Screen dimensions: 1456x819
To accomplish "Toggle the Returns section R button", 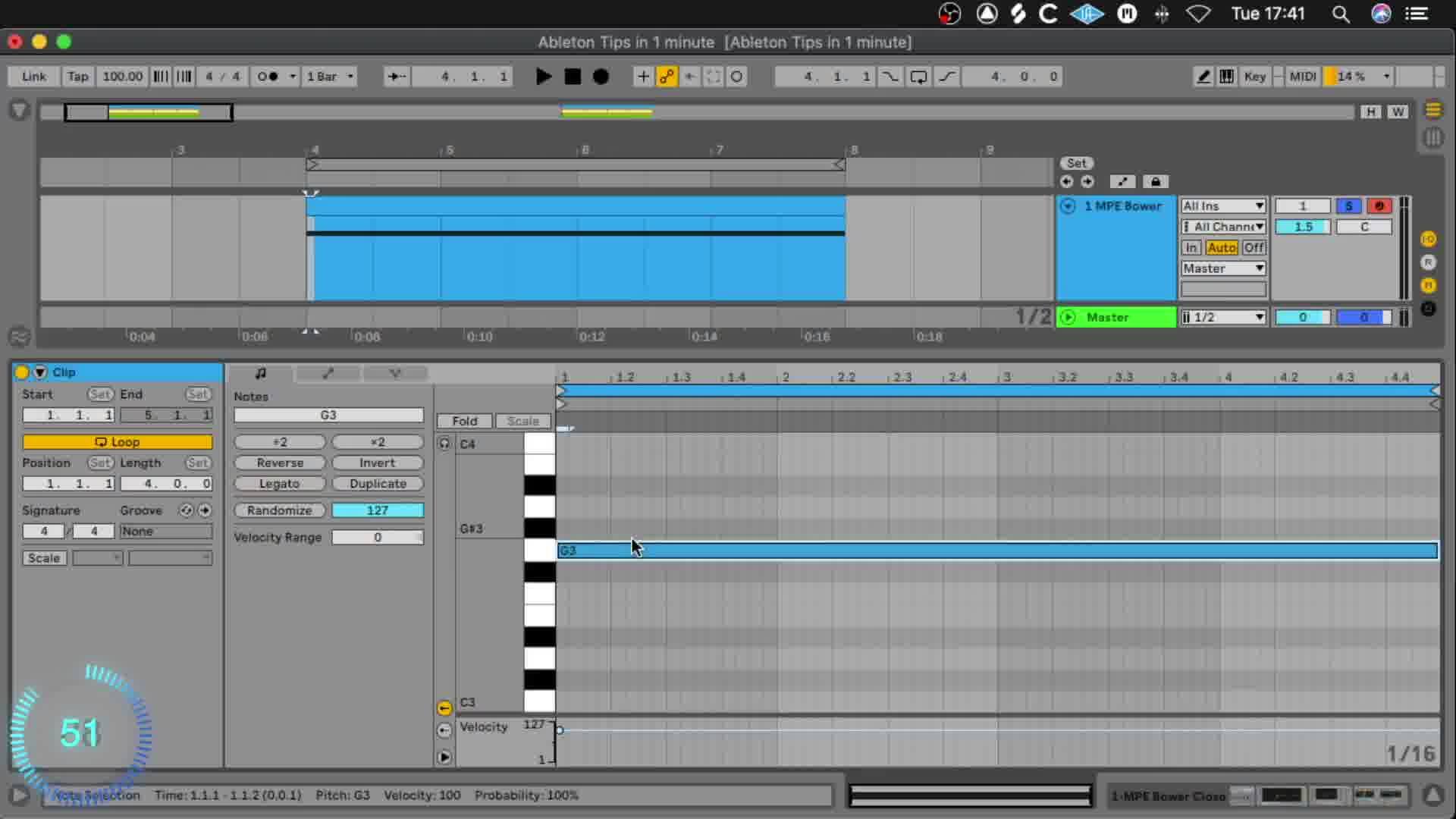I will 1428,262.
